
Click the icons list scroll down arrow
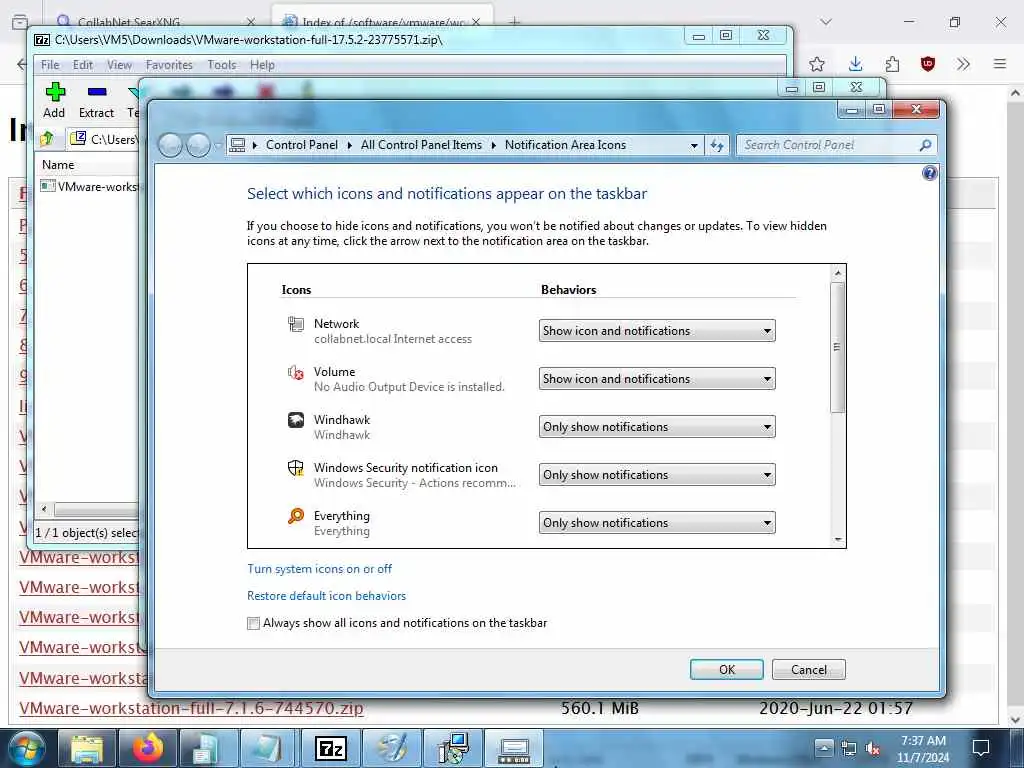[837, 539]
